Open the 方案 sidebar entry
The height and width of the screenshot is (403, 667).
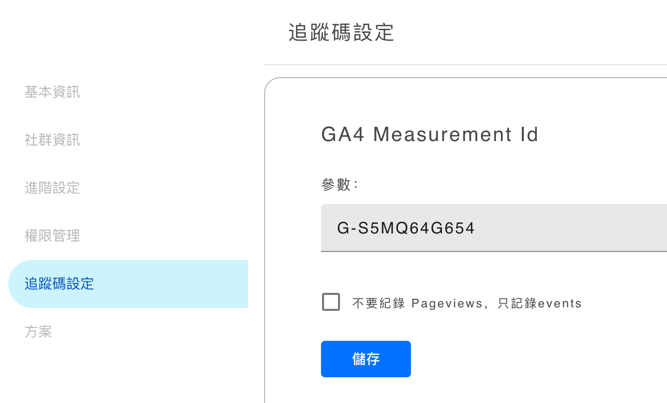[38, 332]
